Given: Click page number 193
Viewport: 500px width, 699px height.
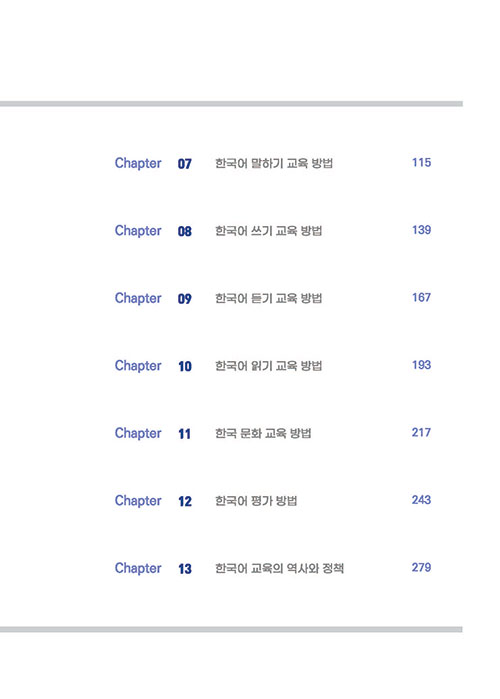Looking at the screenshot, I should [421, 365].
